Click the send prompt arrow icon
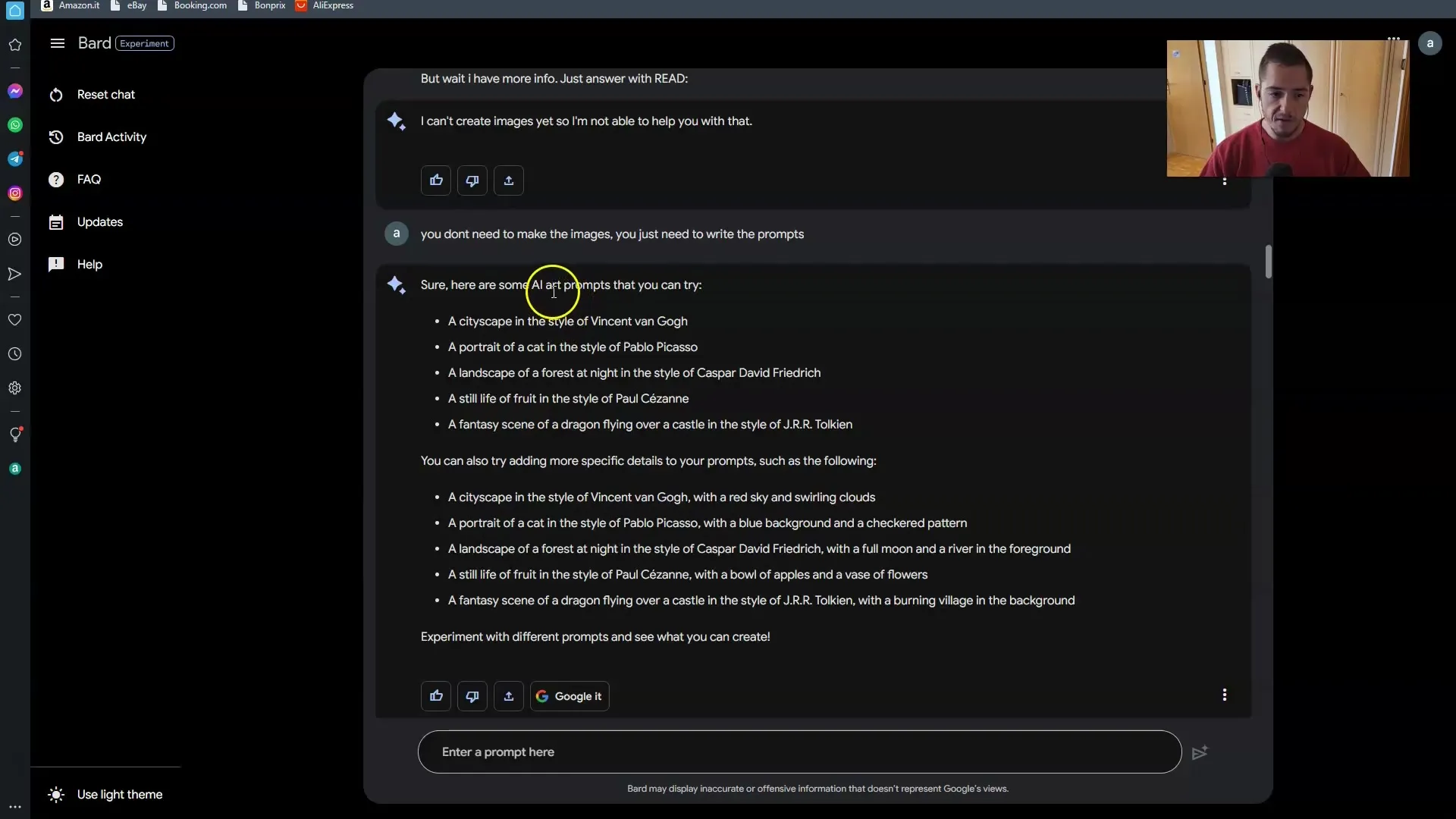This screenshot has width=1456, height=819. coord(1199,753)
